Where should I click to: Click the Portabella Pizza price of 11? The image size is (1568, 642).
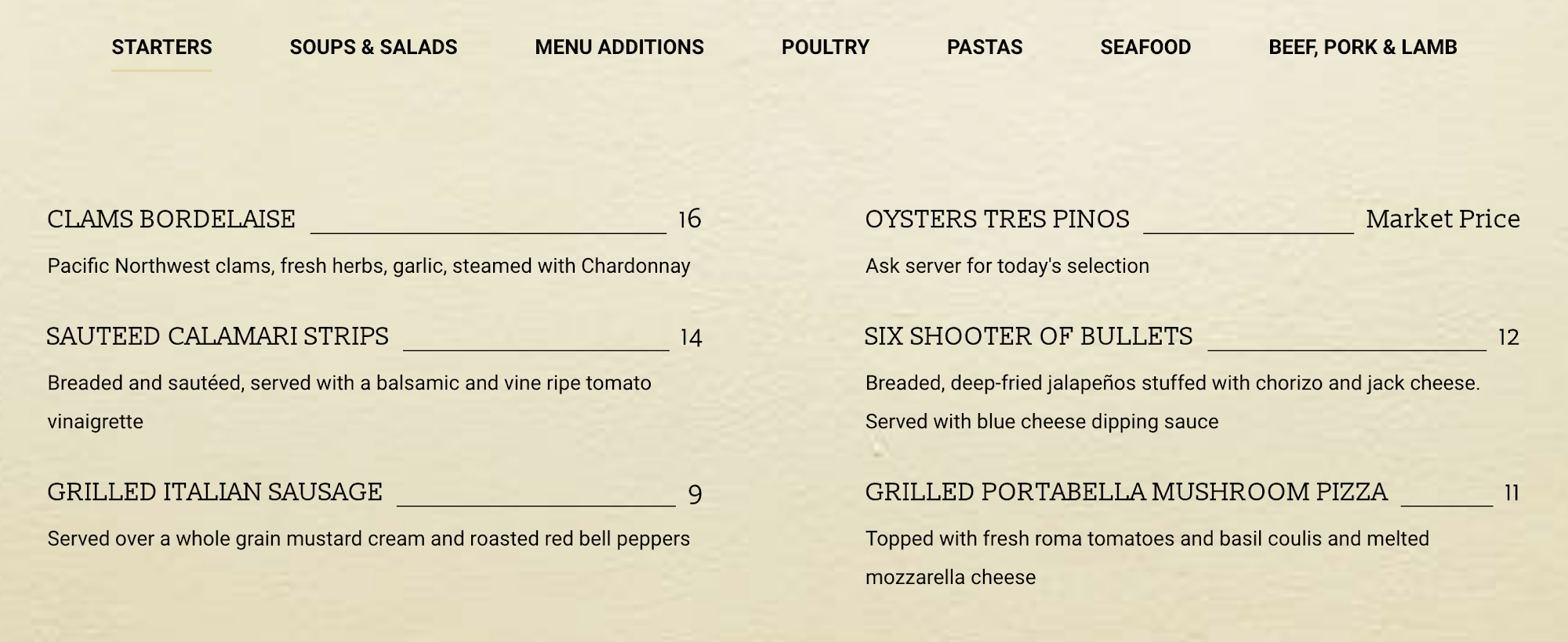[x=1512, y=492]
